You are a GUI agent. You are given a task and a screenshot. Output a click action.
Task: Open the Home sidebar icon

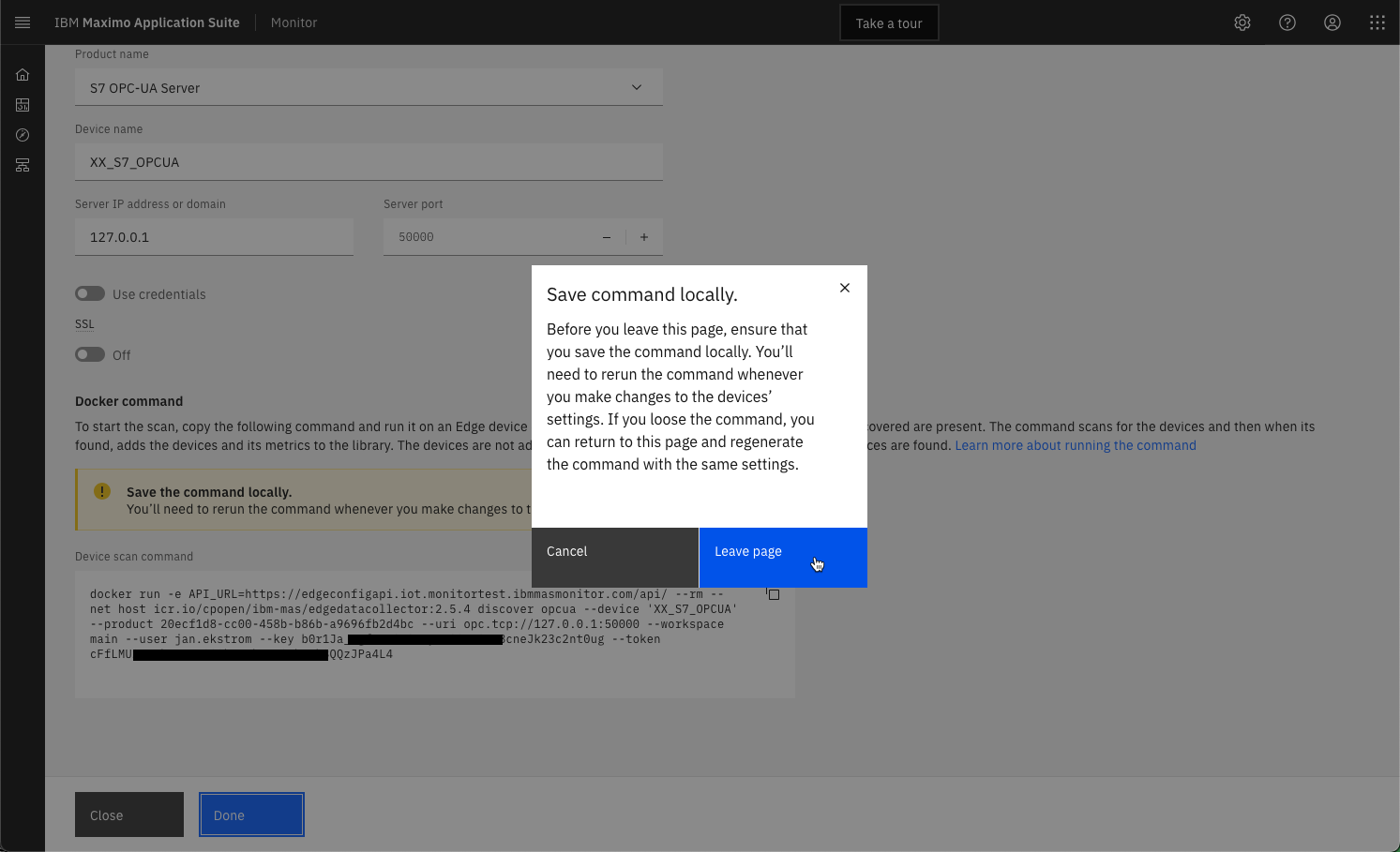(23, 75)
